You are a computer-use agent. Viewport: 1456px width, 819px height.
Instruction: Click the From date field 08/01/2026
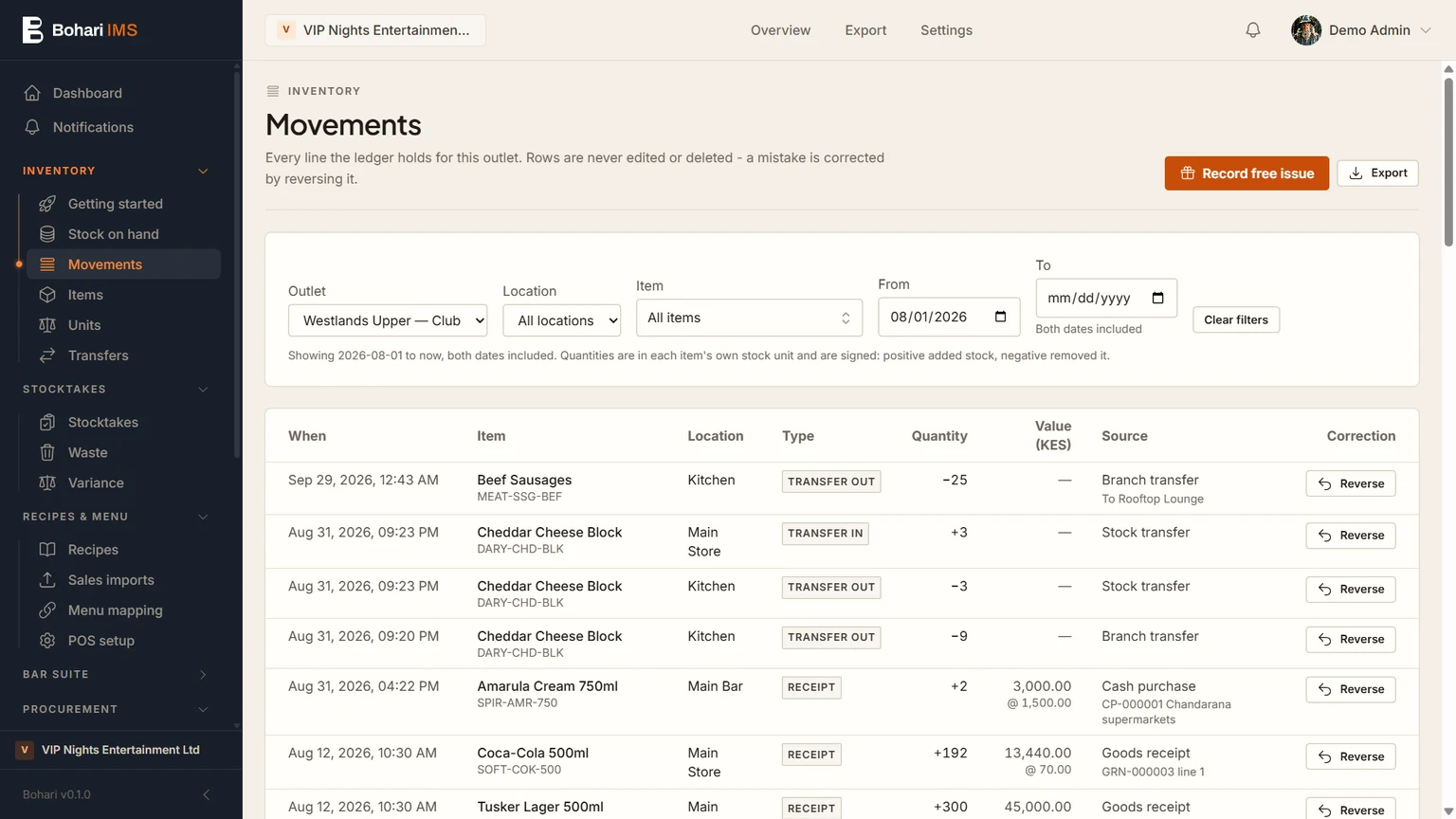coord(949,317)
